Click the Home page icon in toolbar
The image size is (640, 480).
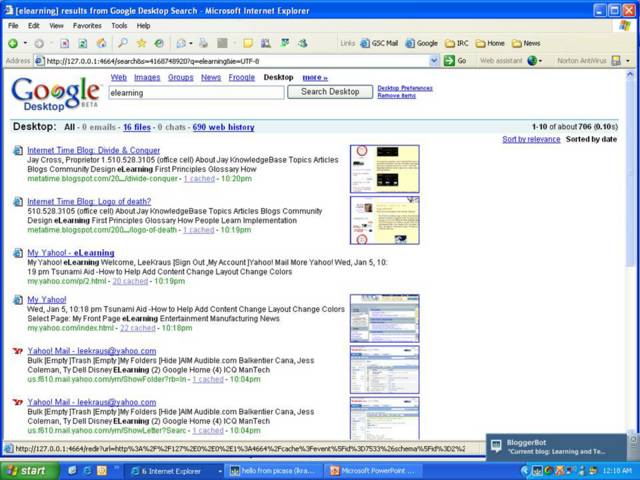click(101, 43)
